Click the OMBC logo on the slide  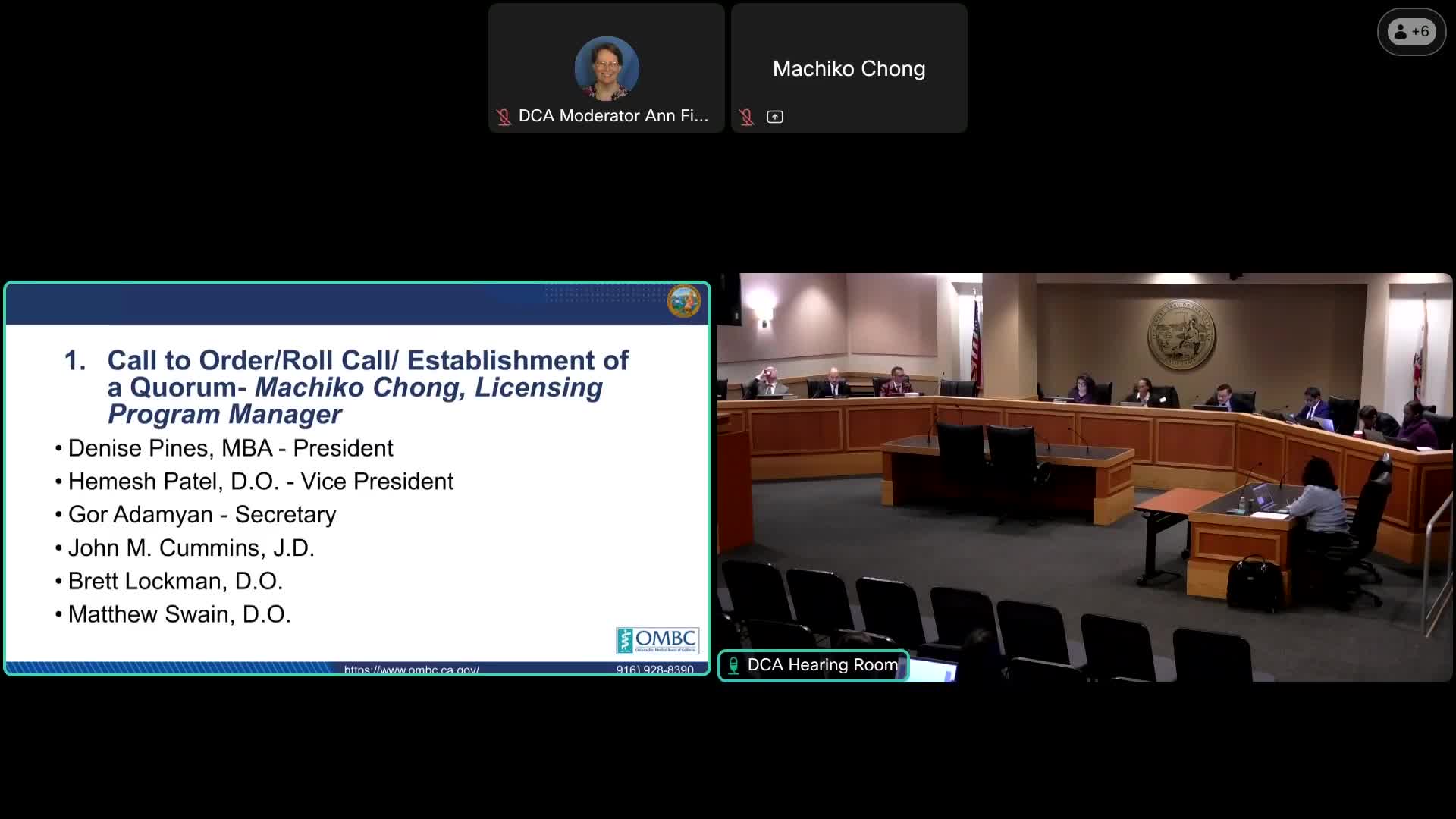[x=657, y=640]
